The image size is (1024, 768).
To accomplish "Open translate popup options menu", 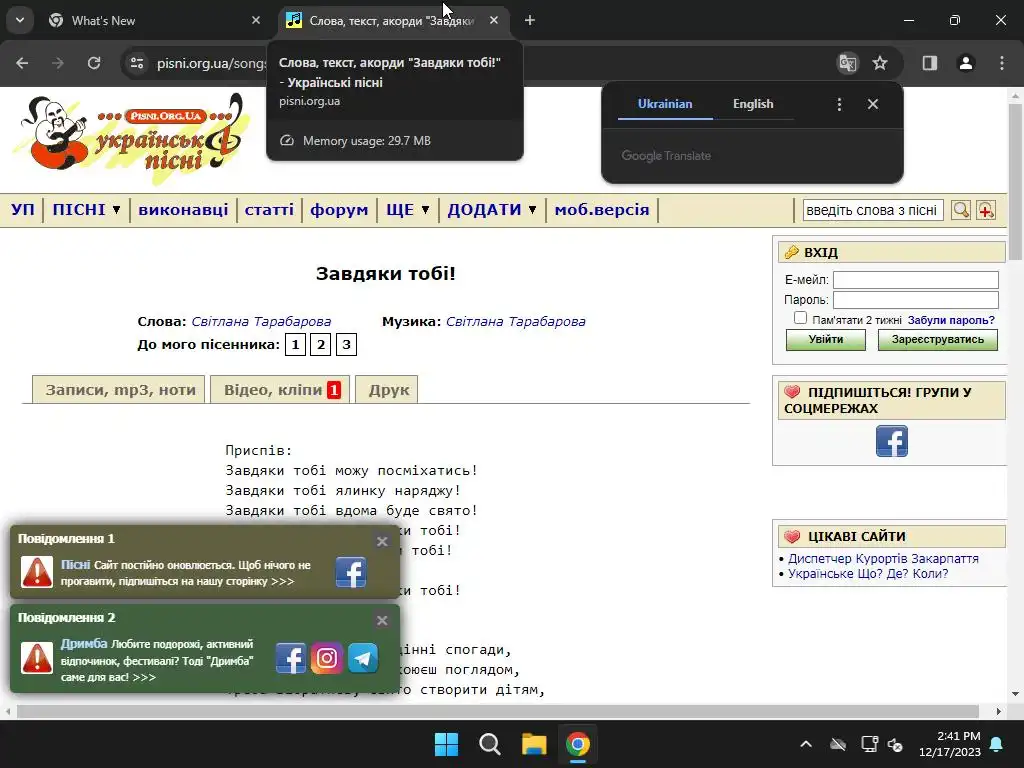I will [x=839, y=104].
